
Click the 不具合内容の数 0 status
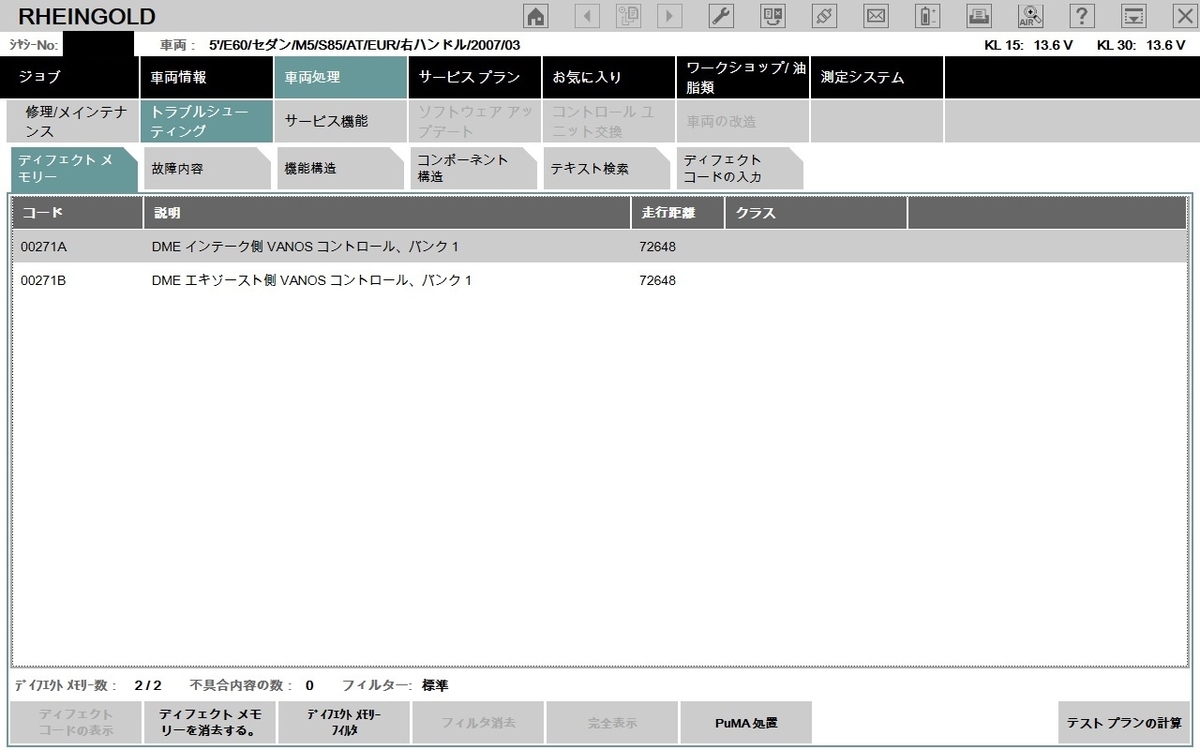pyautogui.click(x=251, y=685)
